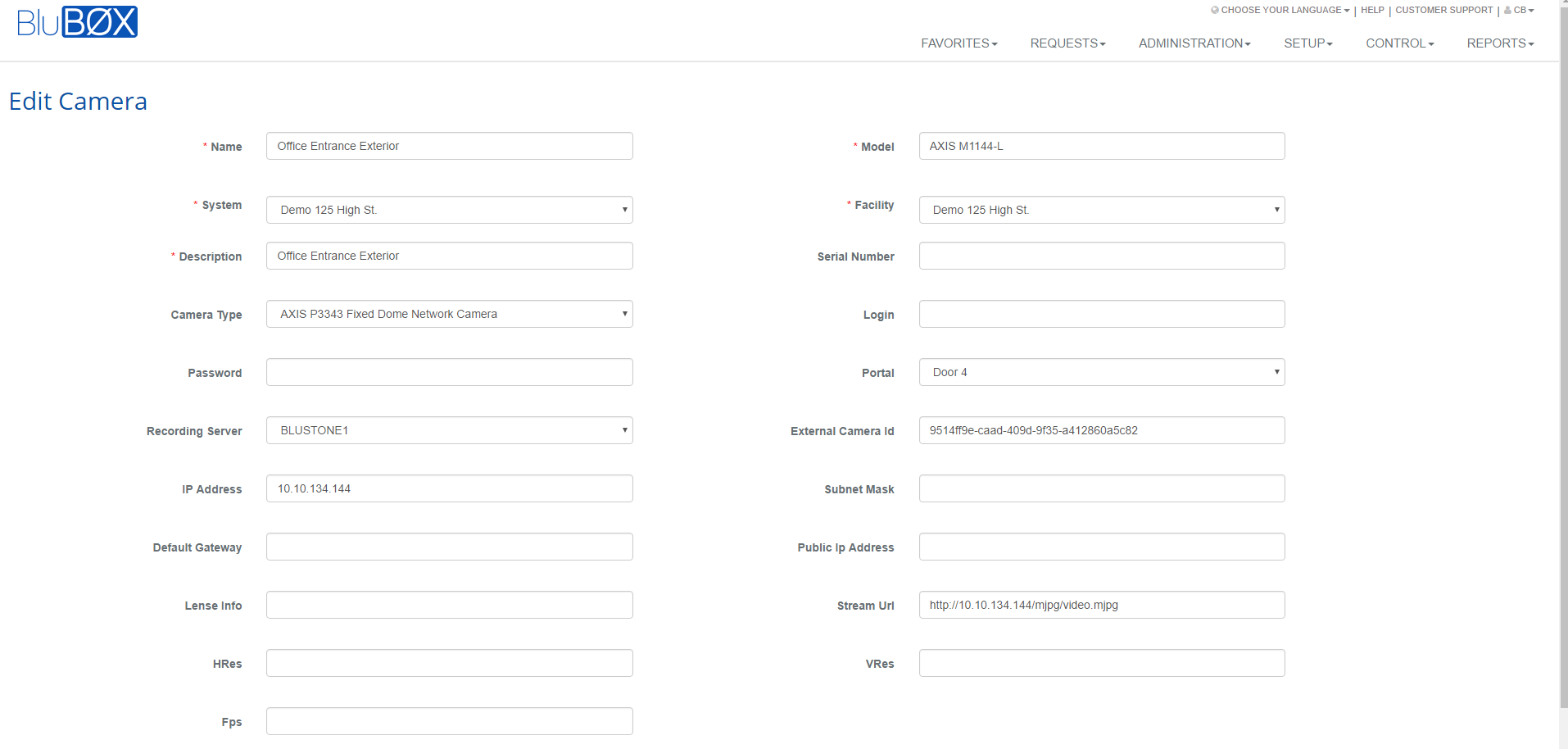The image size is (1568, 749).
Task: Open the Camera Type dropdown
Action: click(x=449, y=314)
